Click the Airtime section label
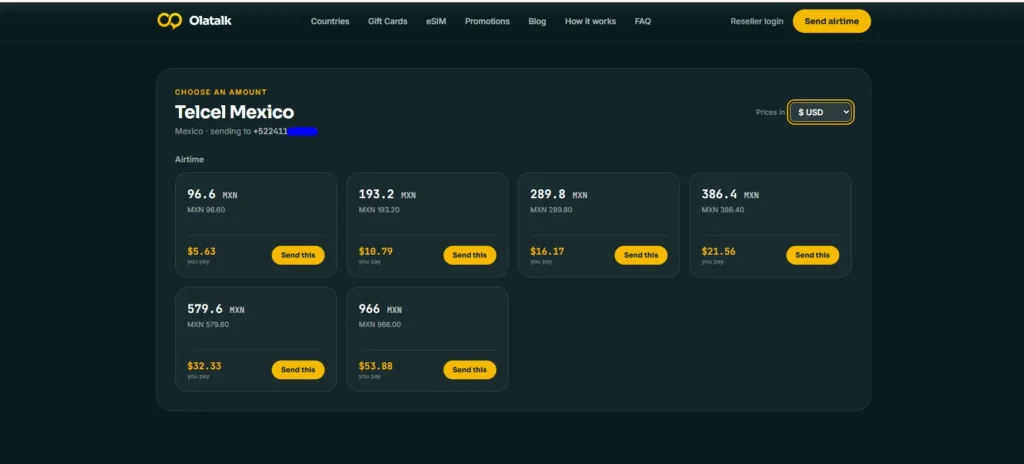1024x464 pixels. click(189, 159)
